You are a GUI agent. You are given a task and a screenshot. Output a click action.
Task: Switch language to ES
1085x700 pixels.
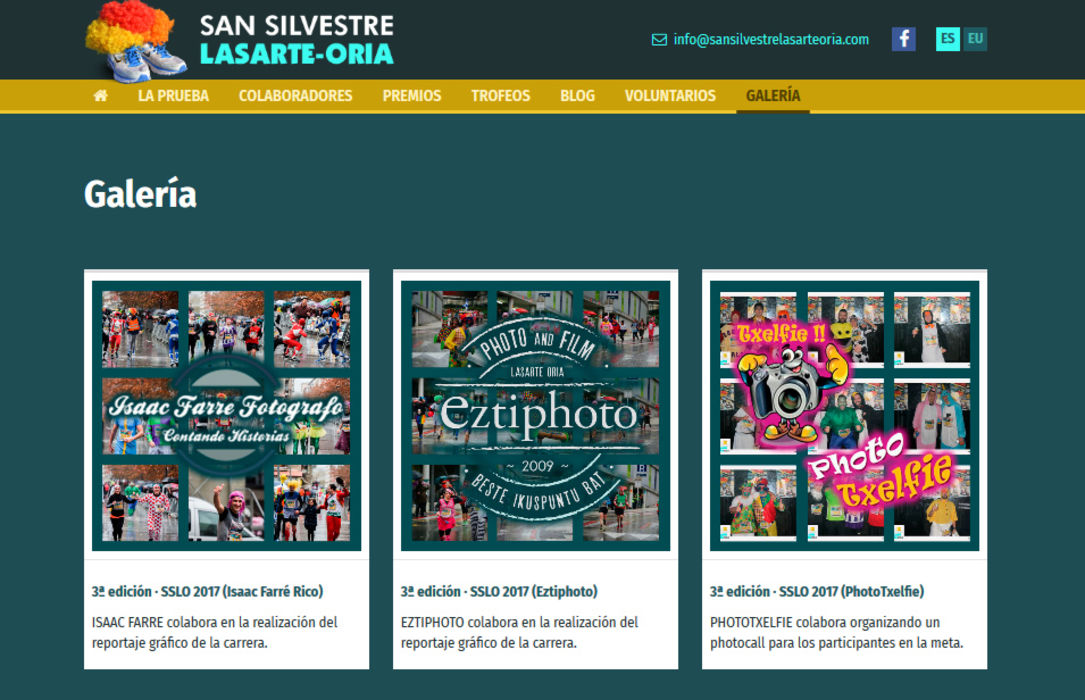[x=947, y=39]
